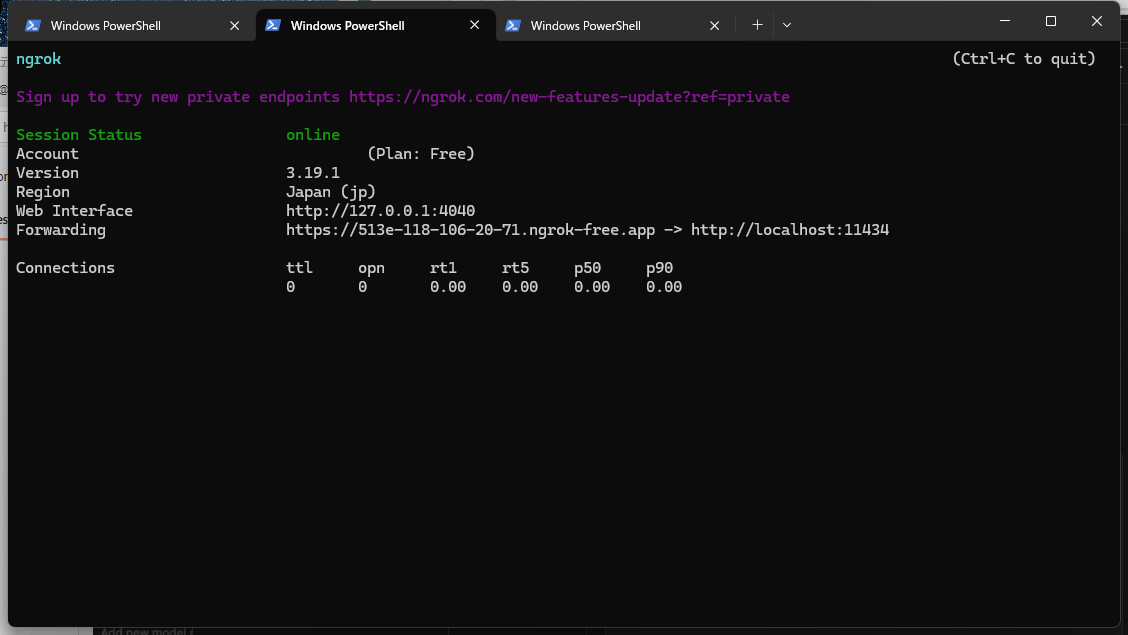The image size is (1128, 635).
Task: Click the 'Region' label
Action: click(43, 192)
